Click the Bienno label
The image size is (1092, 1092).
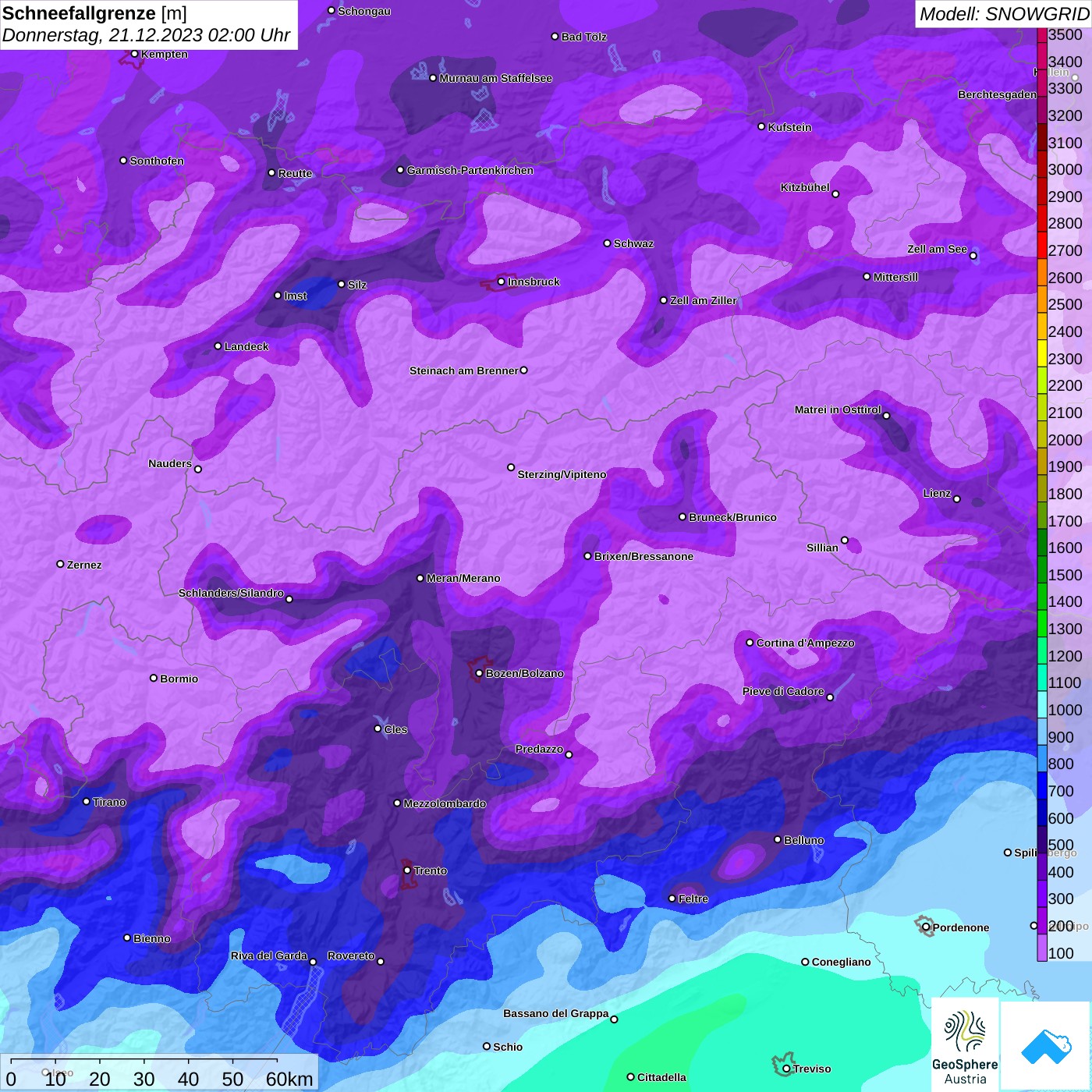point(151,938)
